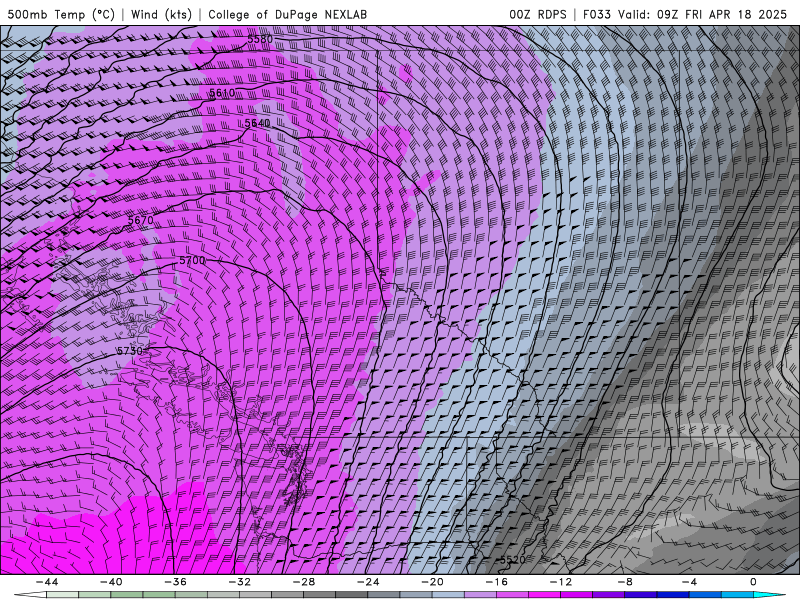Image resolution: width=800 pixels, height=600 pixels.
Task: Click the -36 colorbar tick label
Action: coord(176,582)
